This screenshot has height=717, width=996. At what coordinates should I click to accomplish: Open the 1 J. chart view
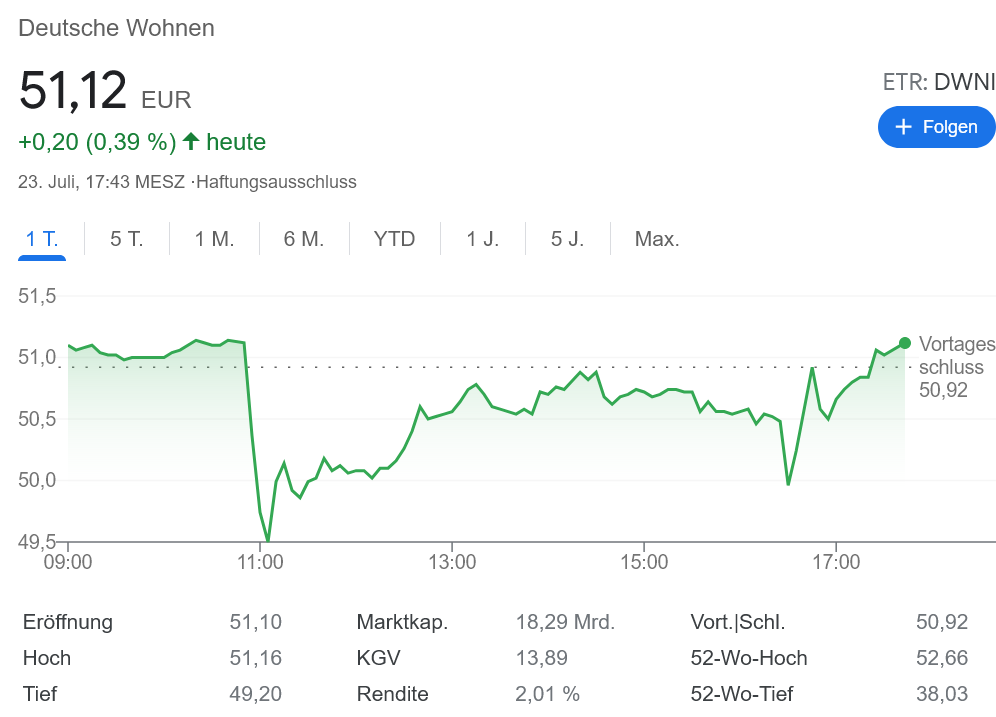(482, 239)
